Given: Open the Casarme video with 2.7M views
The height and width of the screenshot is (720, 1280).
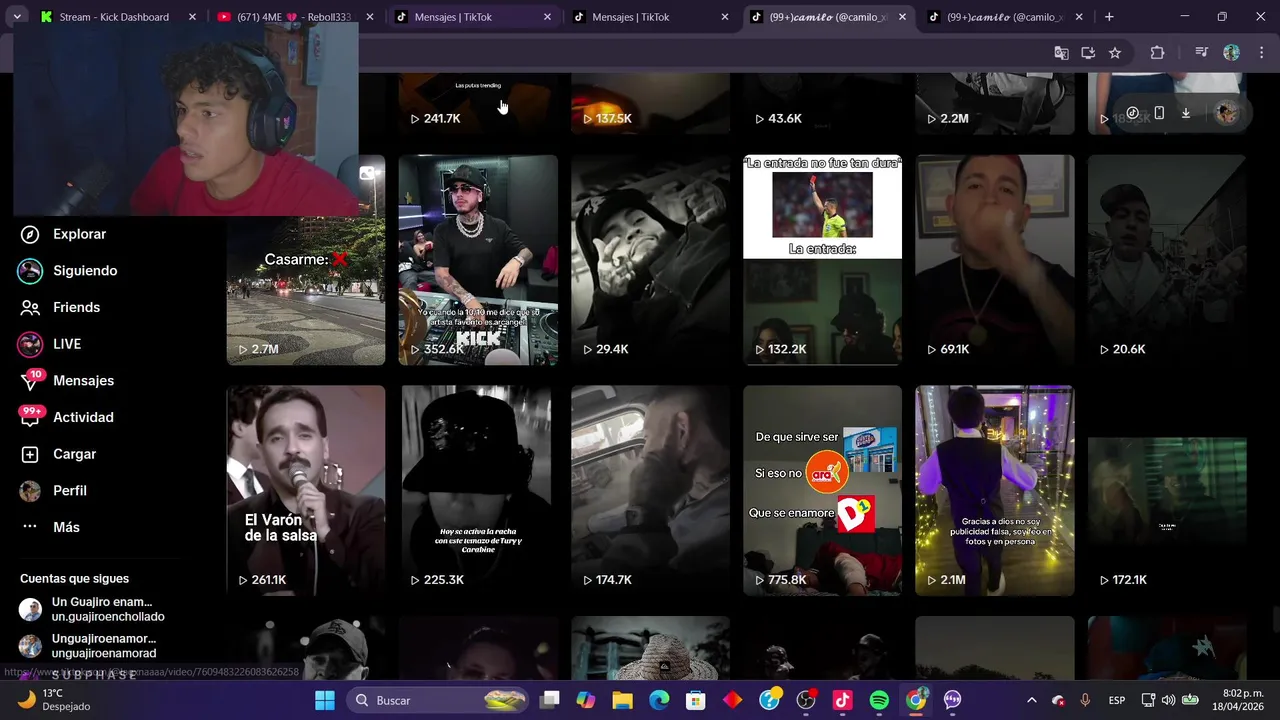Looking at the screenshot, I should click(305, 260).
